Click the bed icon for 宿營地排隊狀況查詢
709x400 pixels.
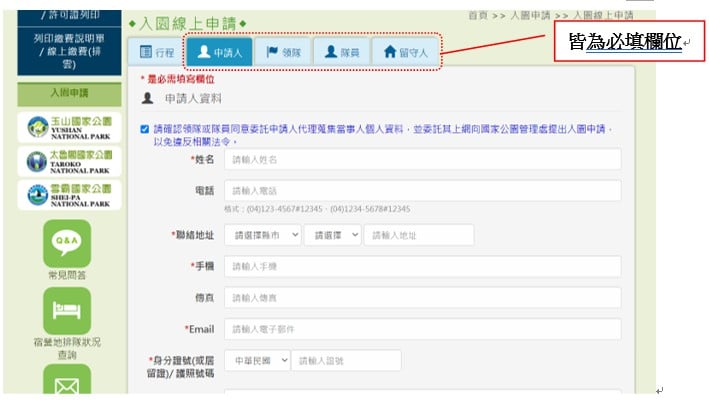pyautogui.click(x=67, y=311)
